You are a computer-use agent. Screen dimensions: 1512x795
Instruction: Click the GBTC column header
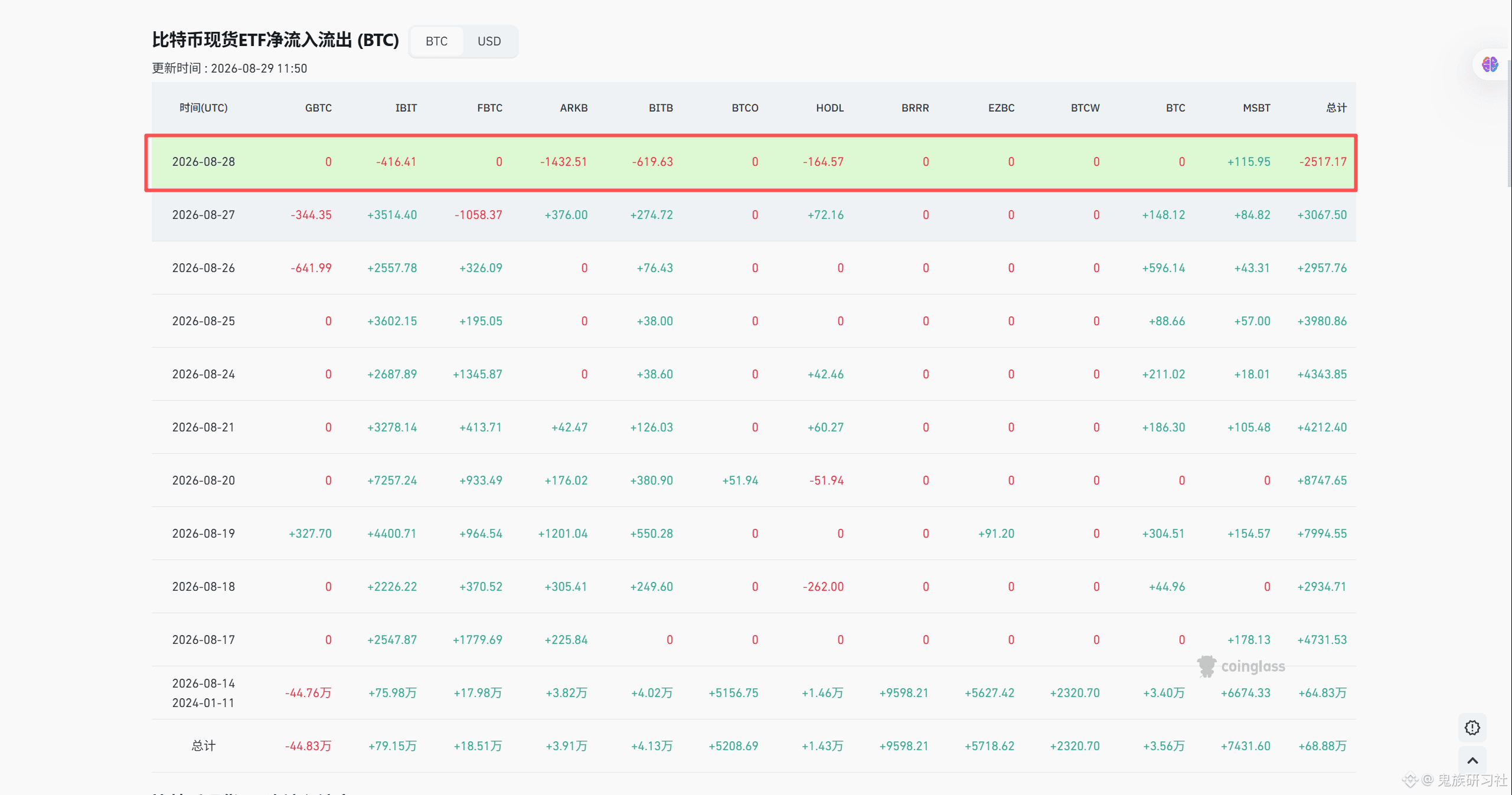[x=318, y=108]
